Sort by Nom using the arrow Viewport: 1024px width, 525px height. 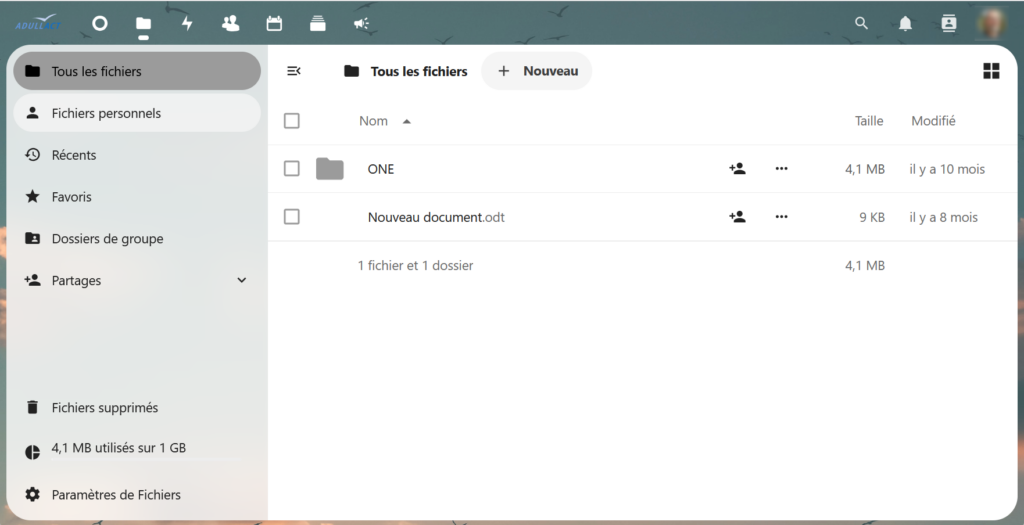tap(406, 121)
